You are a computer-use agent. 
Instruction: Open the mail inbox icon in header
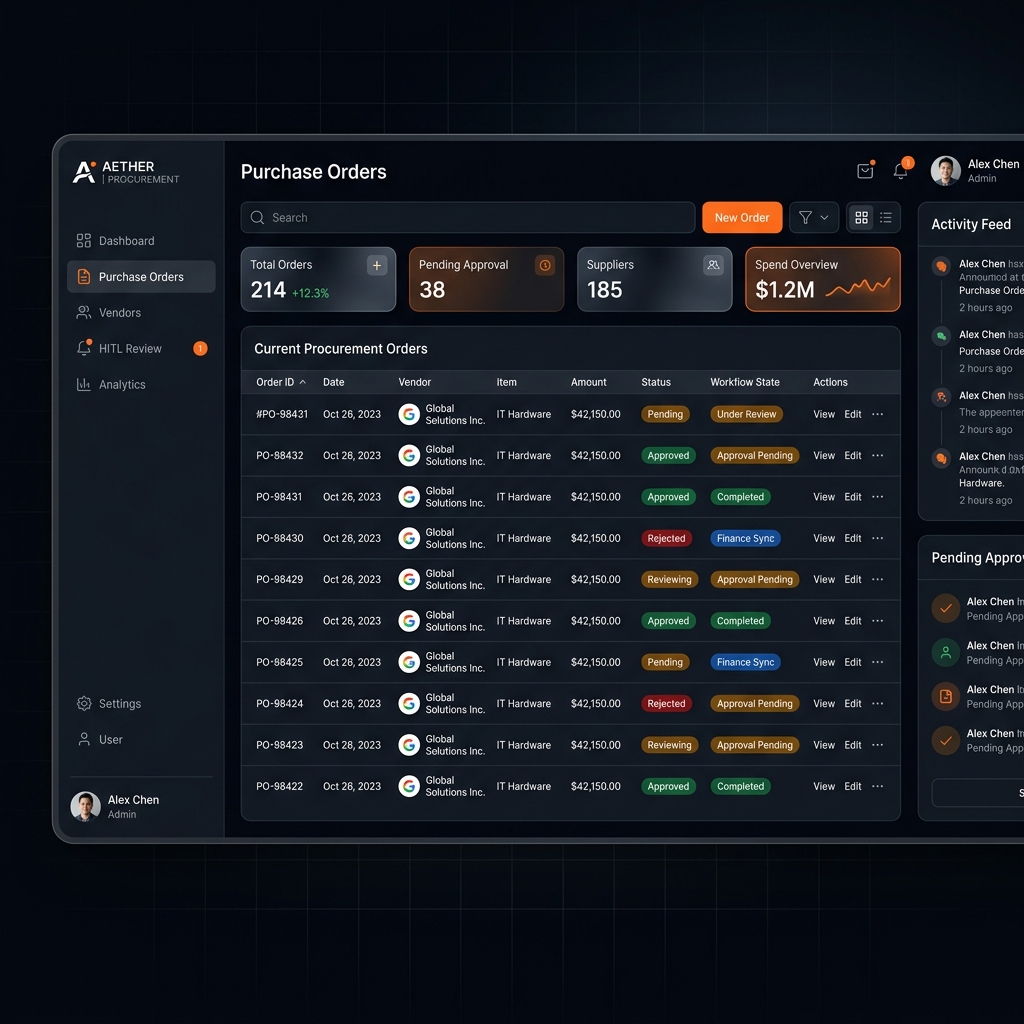pyautogui.click(x=865, y=170)
